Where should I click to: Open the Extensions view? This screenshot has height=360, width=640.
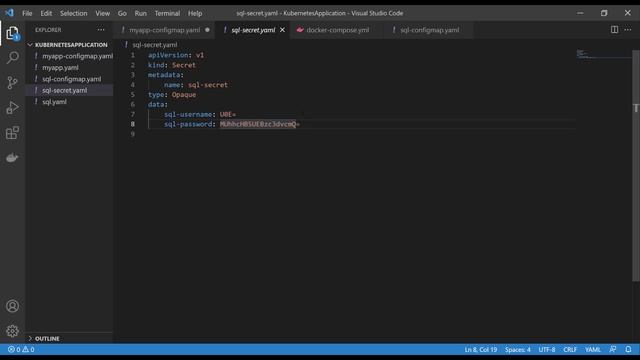12,133
